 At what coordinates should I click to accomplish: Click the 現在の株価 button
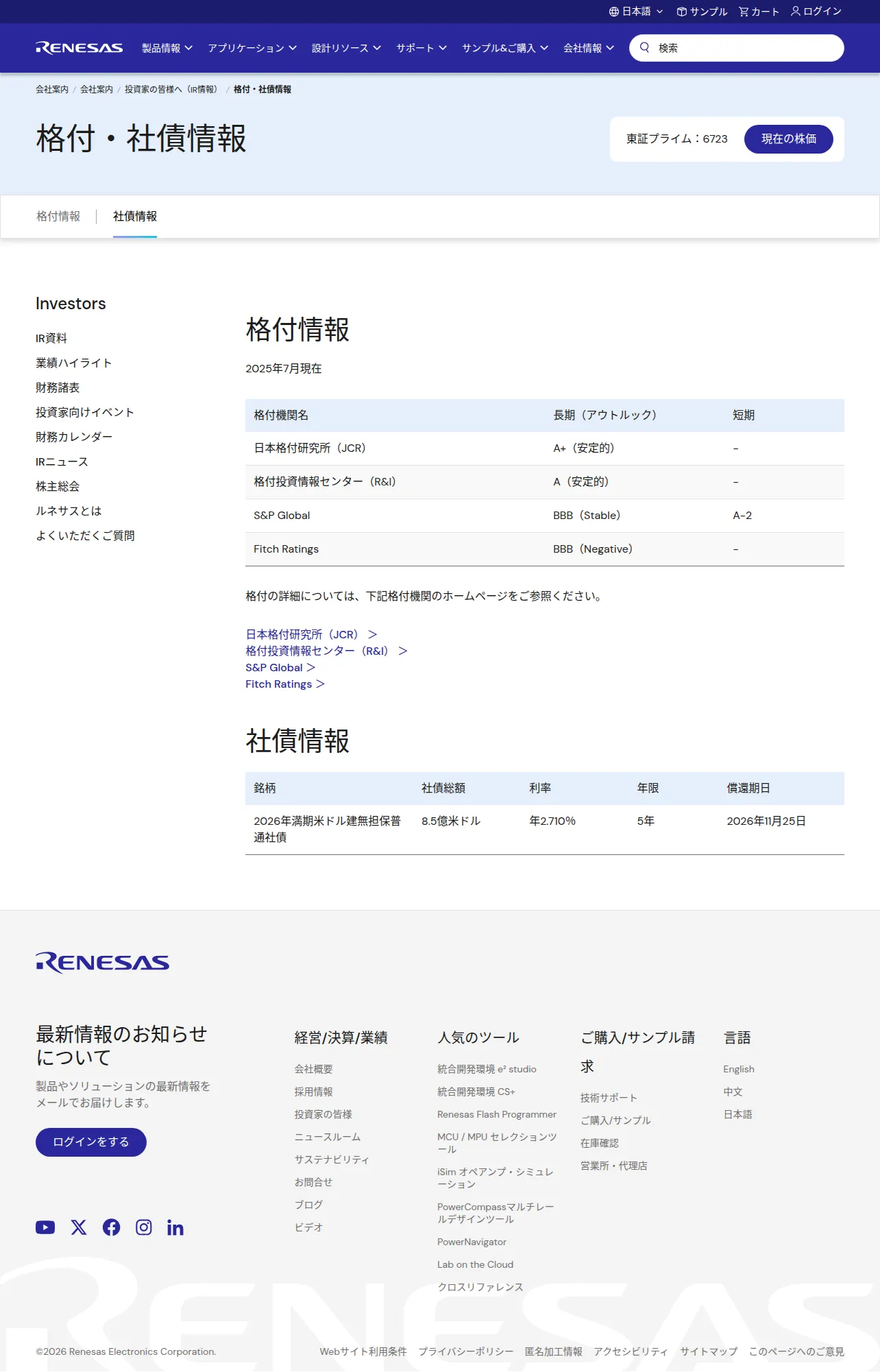(789, 139)
